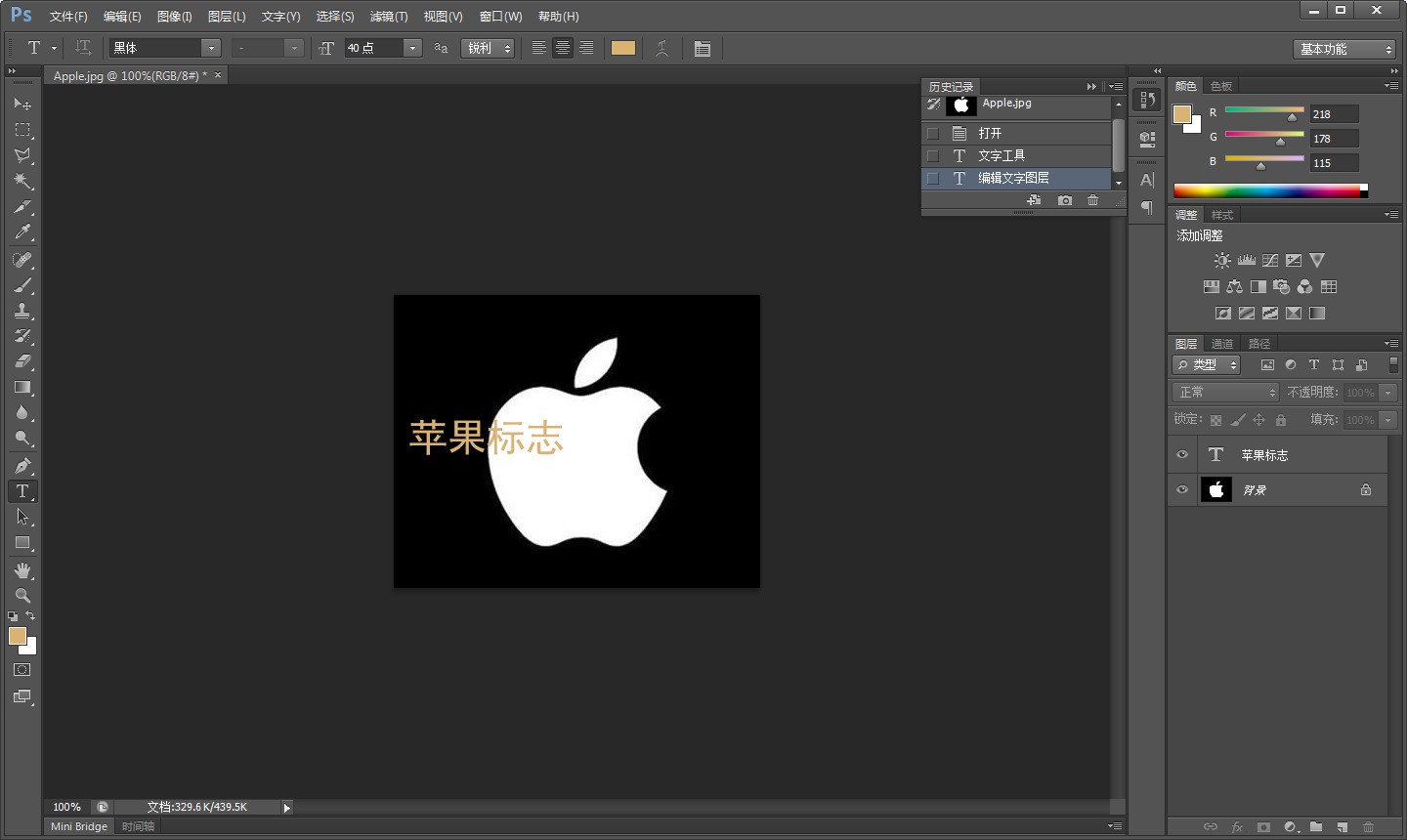The width and height of the screenshot is (1407, 840).
Task: Open workspace dropdown 基本功能
Action: tap(1343, 49)
